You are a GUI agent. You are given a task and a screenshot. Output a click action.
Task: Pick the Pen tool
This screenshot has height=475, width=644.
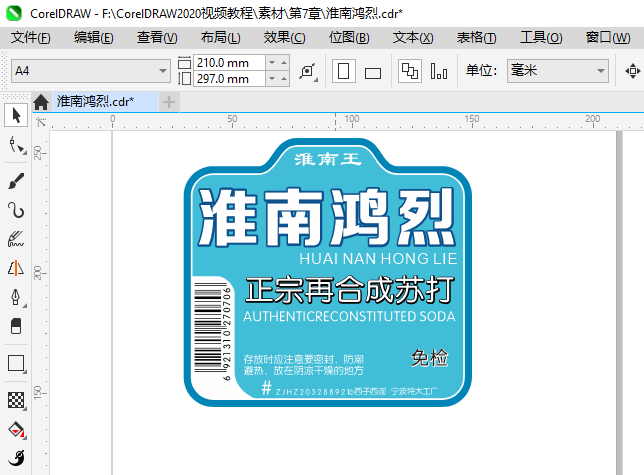[x=16, y=297]
